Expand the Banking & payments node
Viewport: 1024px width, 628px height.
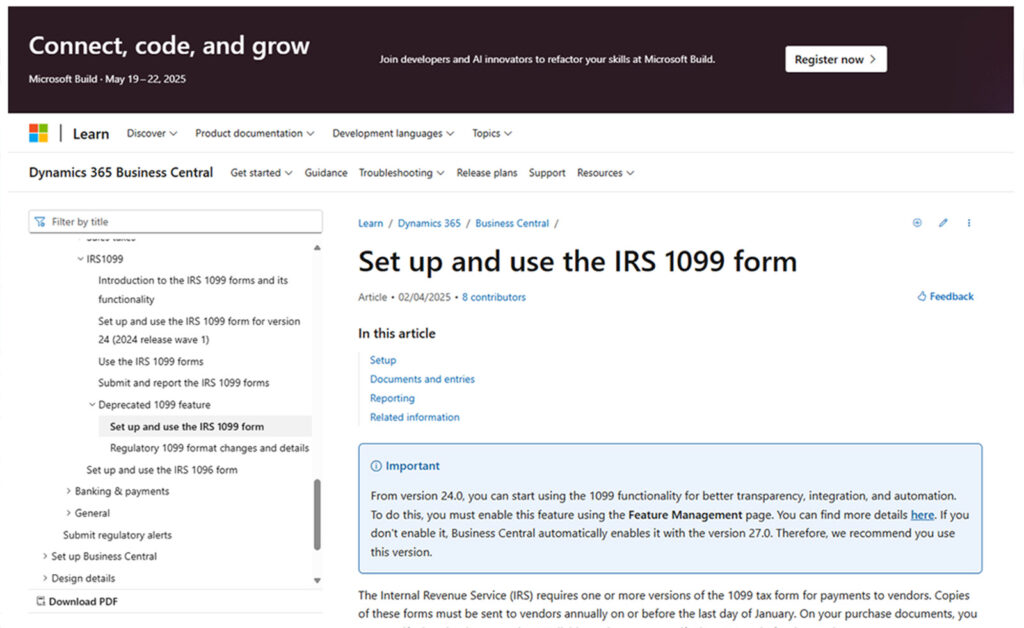[69, 491]
